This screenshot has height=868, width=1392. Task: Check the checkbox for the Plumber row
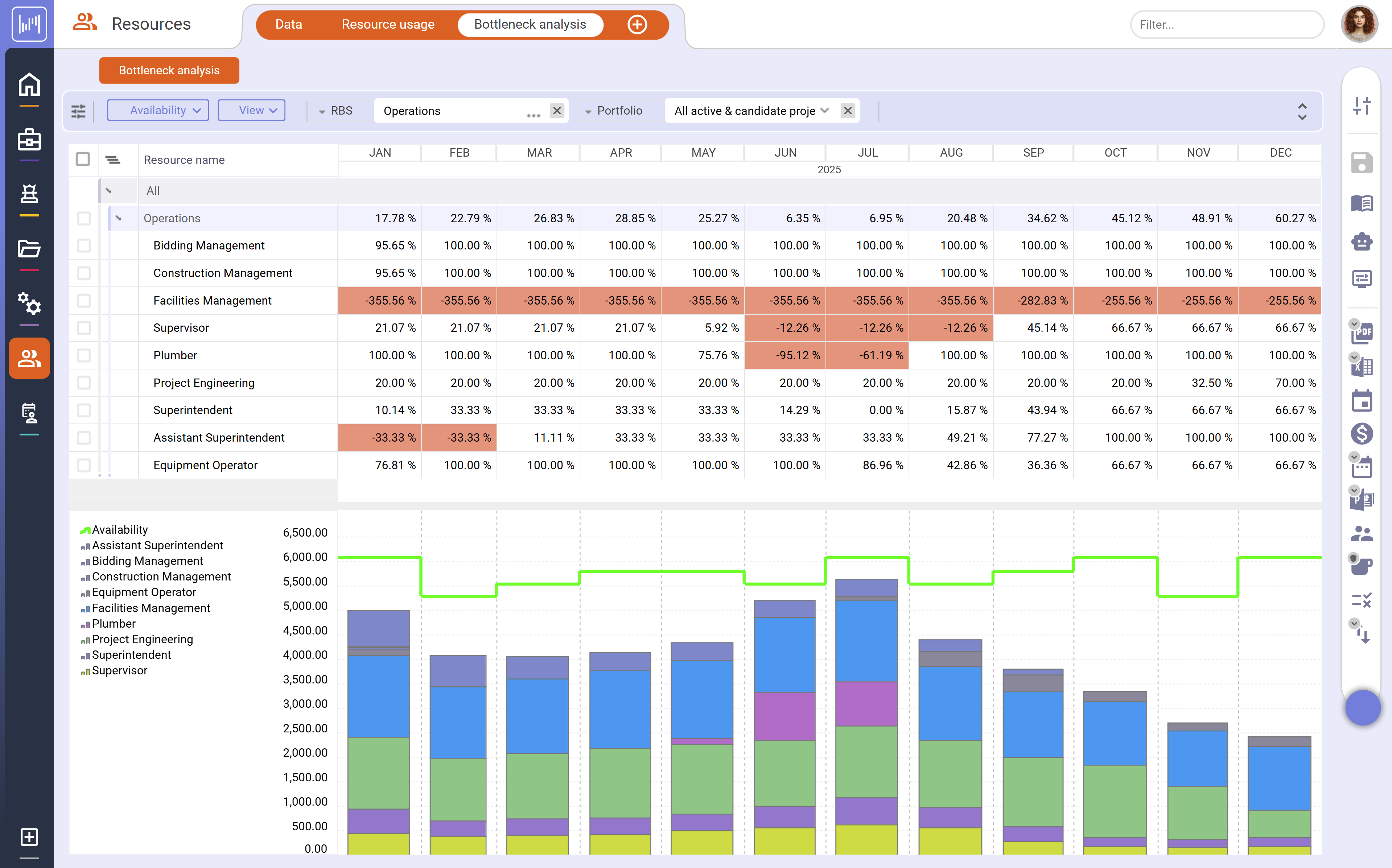[84, 355]
